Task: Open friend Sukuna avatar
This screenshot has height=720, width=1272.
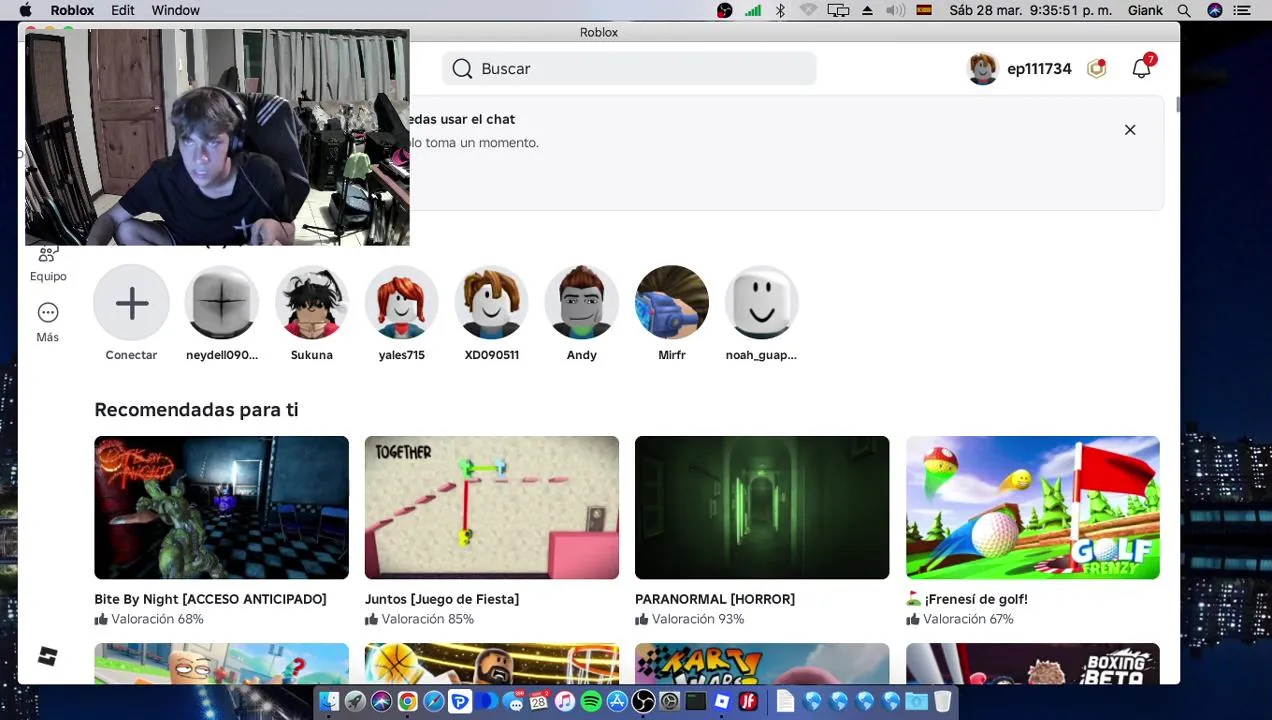Action: (x=311, y=303)
